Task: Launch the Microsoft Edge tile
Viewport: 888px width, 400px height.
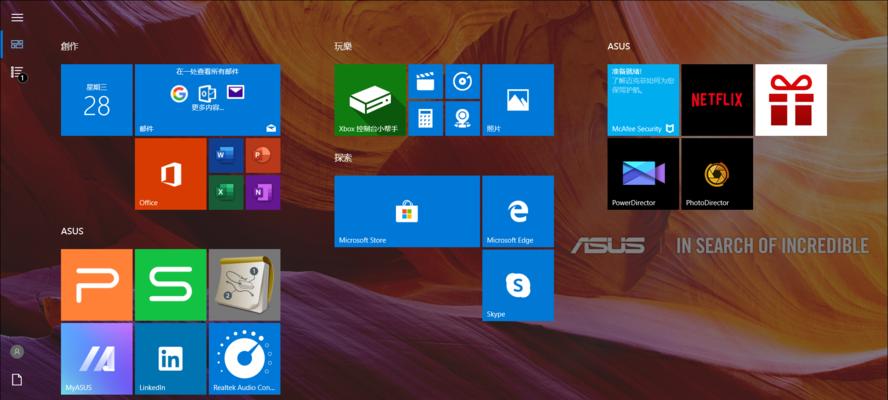Action: (x=518, y=211)
